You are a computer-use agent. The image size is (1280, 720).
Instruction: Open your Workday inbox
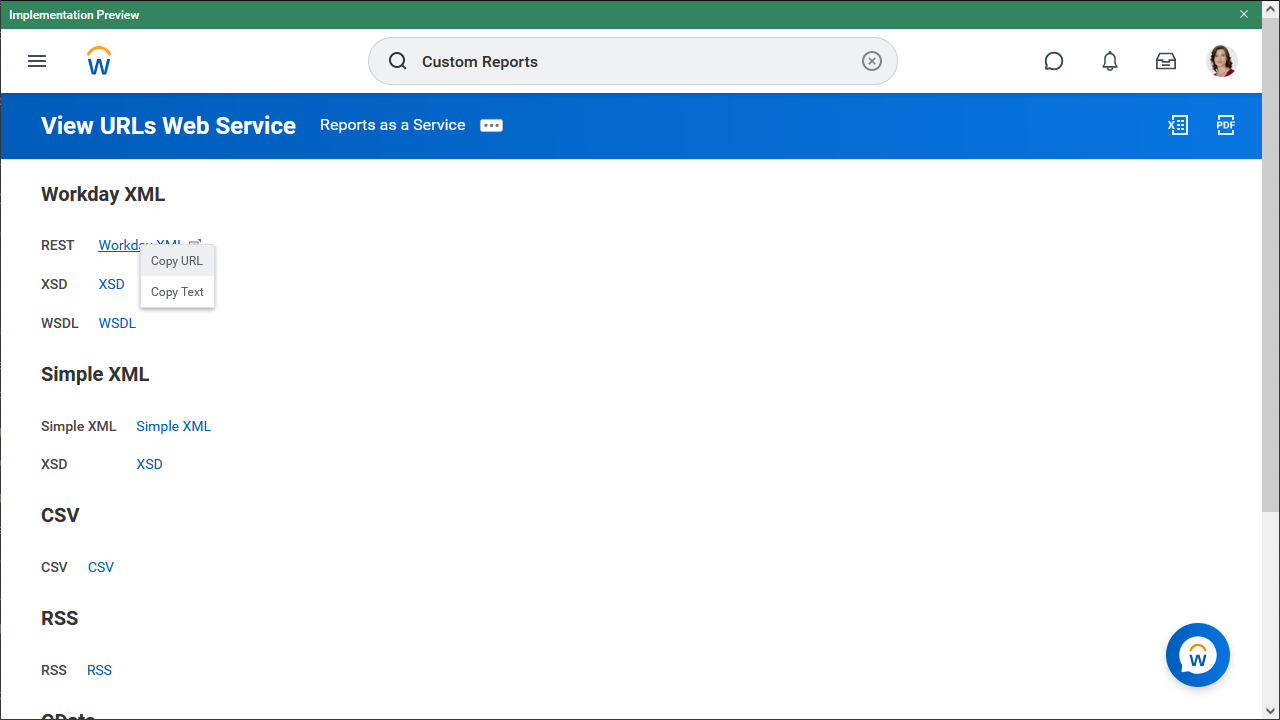coord(1166,61)
